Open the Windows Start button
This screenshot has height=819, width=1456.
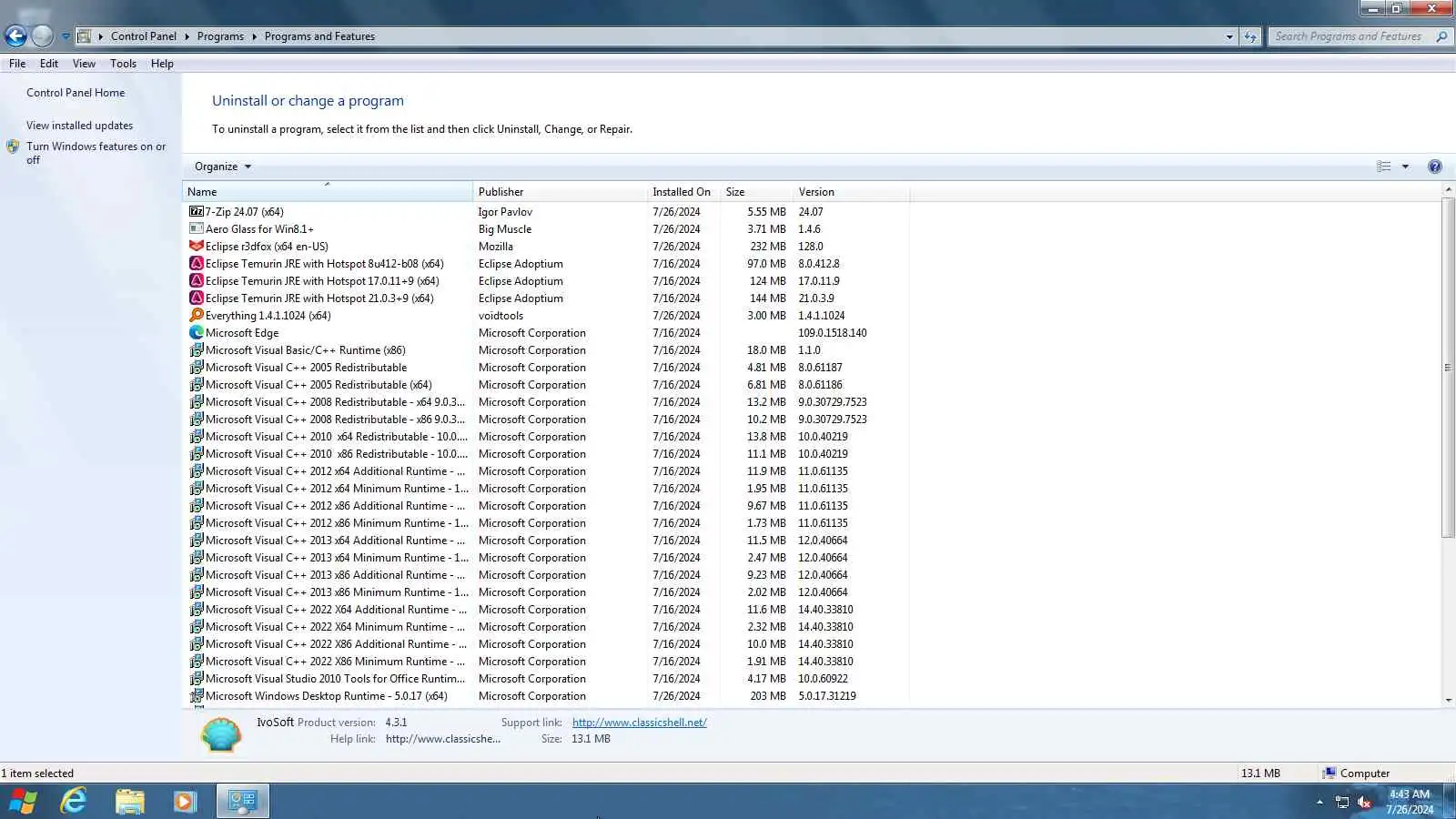[23, 801]
